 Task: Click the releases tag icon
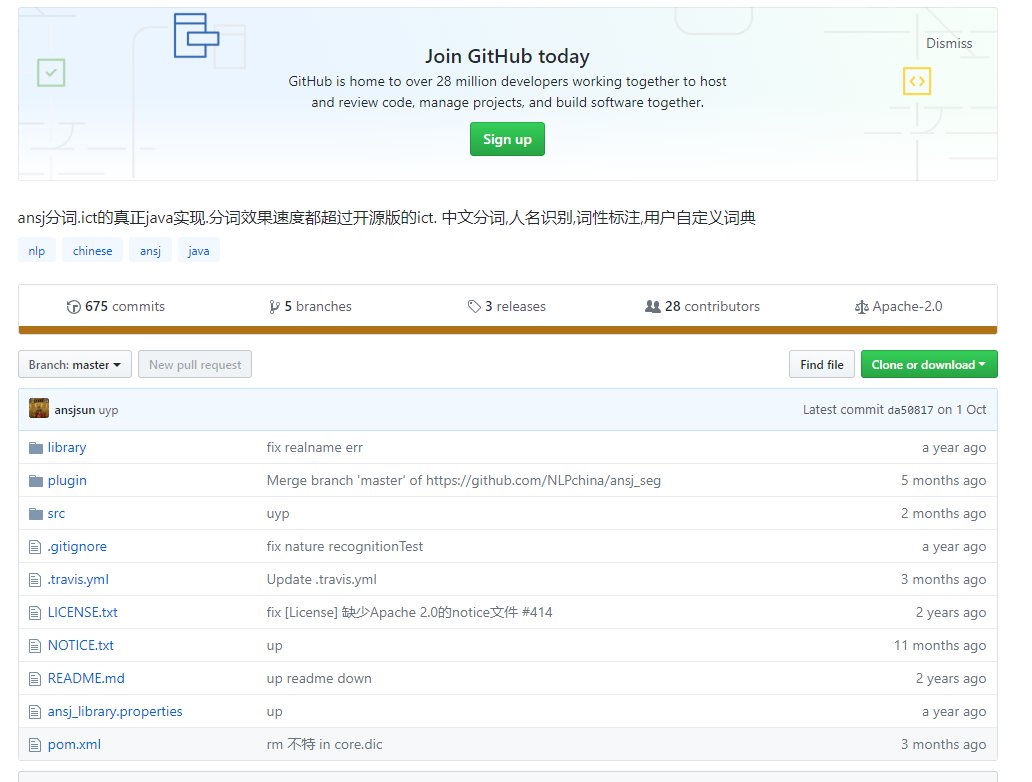pyautogui.click(x=474, y=306)
